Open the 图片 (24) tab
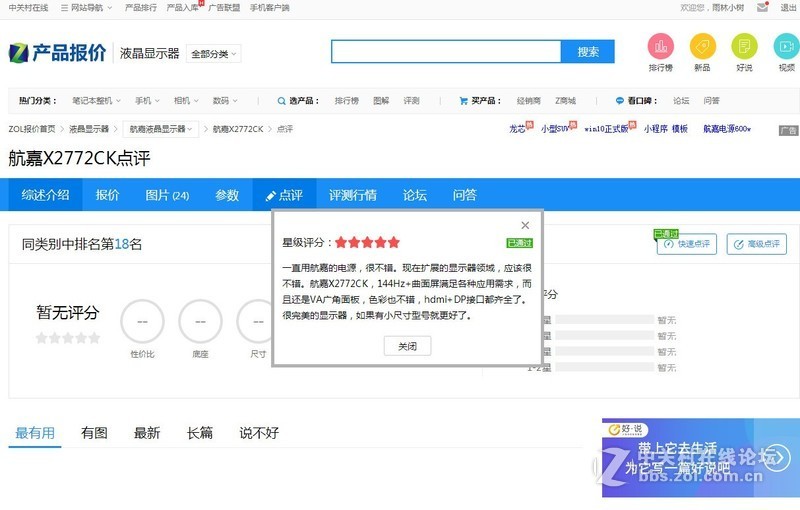This screenshot has height=510, width=800. tap(167, 195)
